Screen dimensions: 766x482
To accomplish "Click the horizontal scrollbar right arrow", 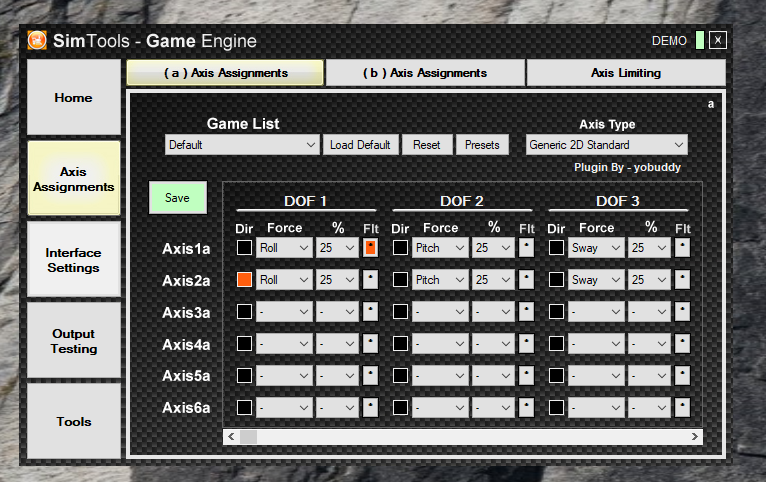I will [694, 437].
